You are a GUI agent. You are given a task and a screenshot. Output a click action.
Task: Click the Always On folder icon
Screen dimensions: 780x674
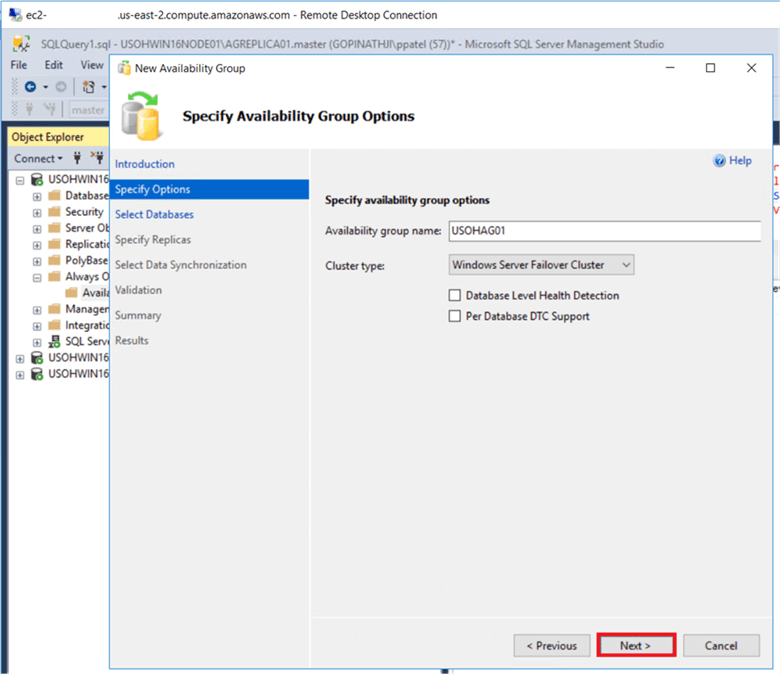tap(54, 277)
